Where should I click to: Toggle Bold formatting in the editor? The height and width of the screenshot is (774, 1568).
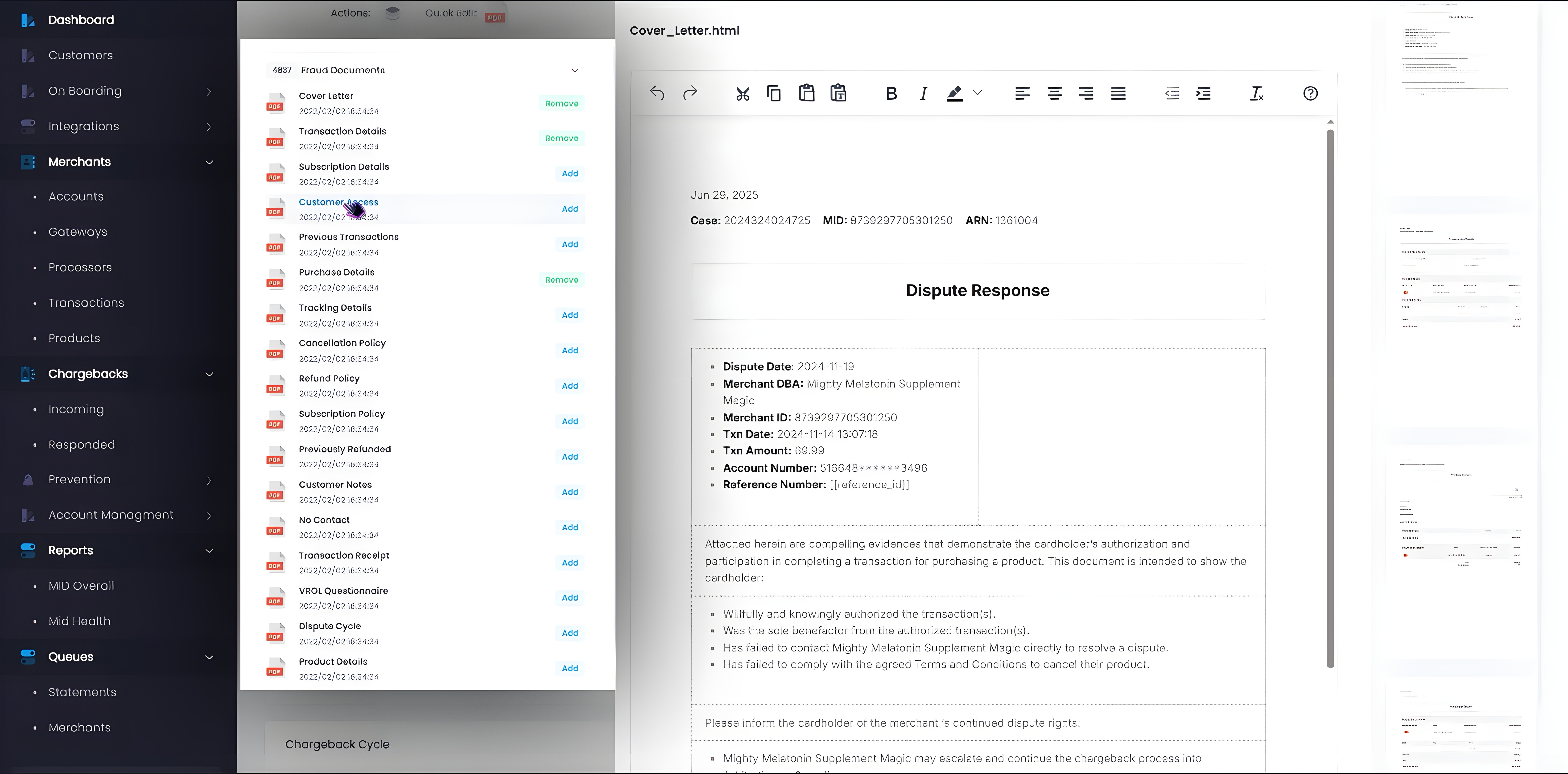tap(891, 94)
